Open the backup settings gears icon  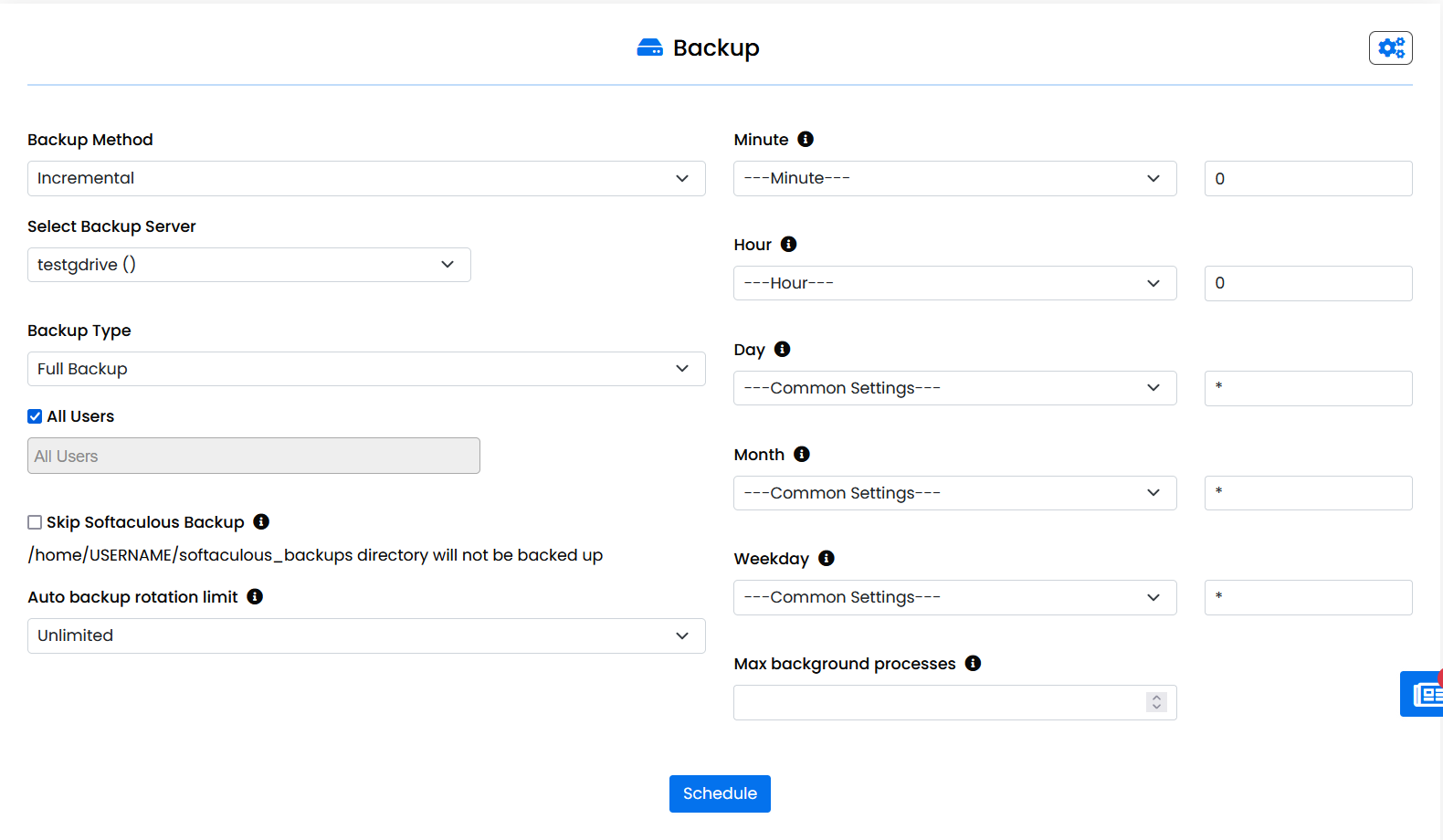tap(1390, 47)
